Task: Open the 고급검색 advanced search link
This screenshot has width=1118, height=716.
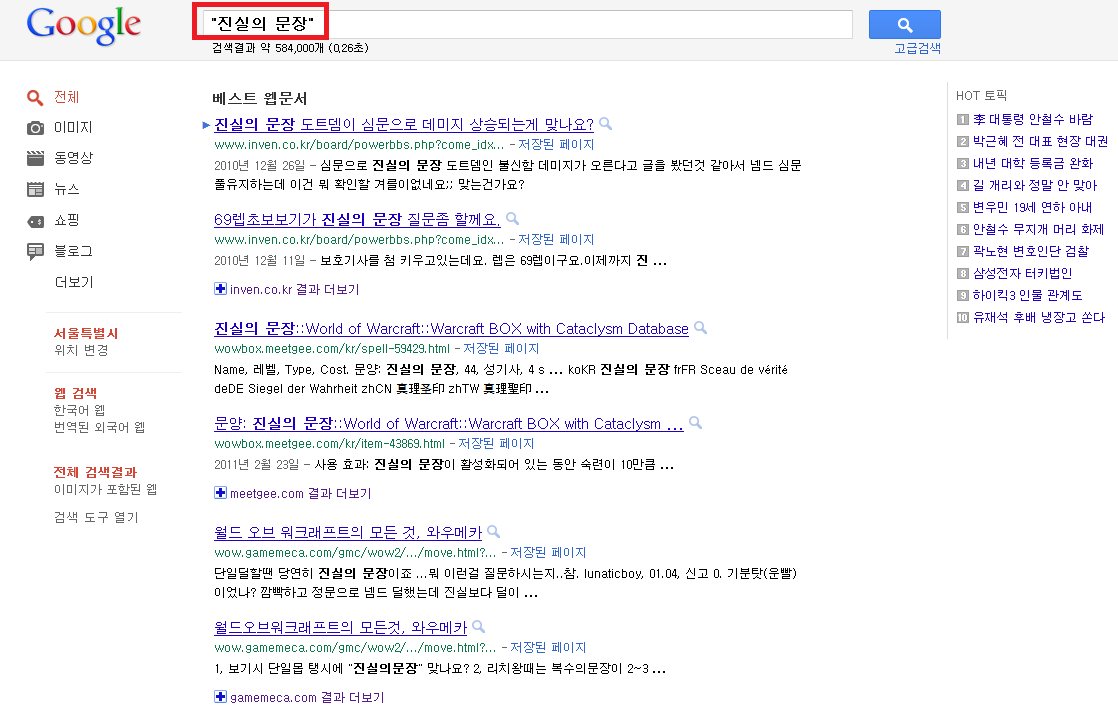Action: pos(916,48)
